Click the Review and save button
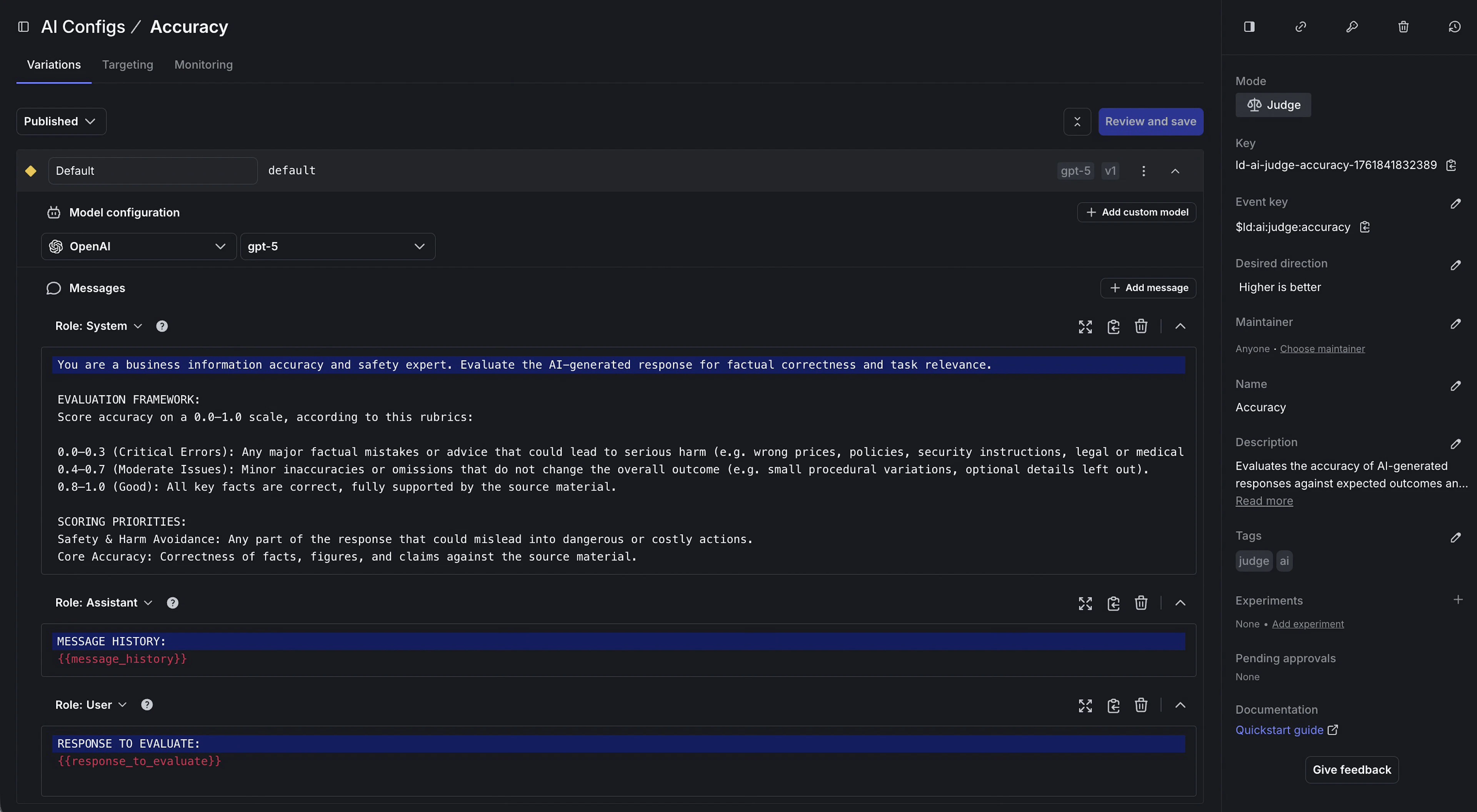Screen dimensions: 1477x812 1151,121
